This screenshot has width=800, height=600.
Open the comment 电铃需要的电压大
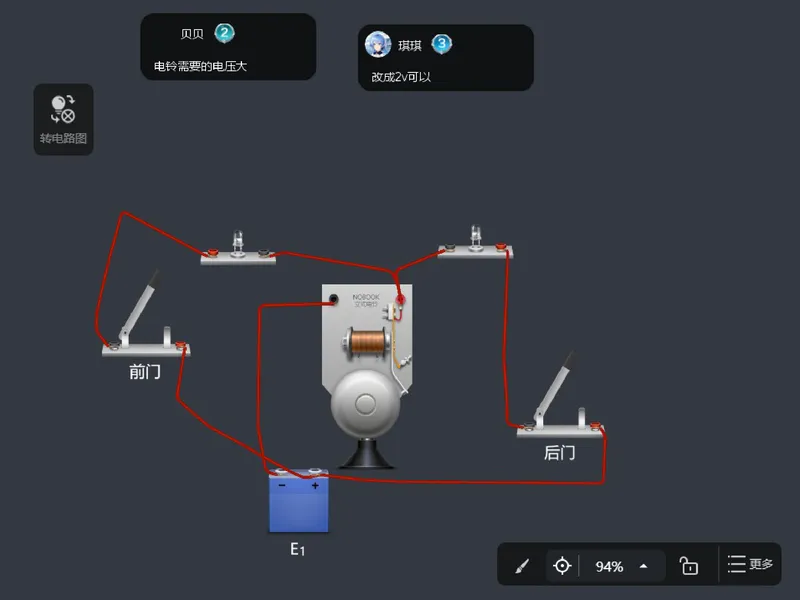pos(200,66)
